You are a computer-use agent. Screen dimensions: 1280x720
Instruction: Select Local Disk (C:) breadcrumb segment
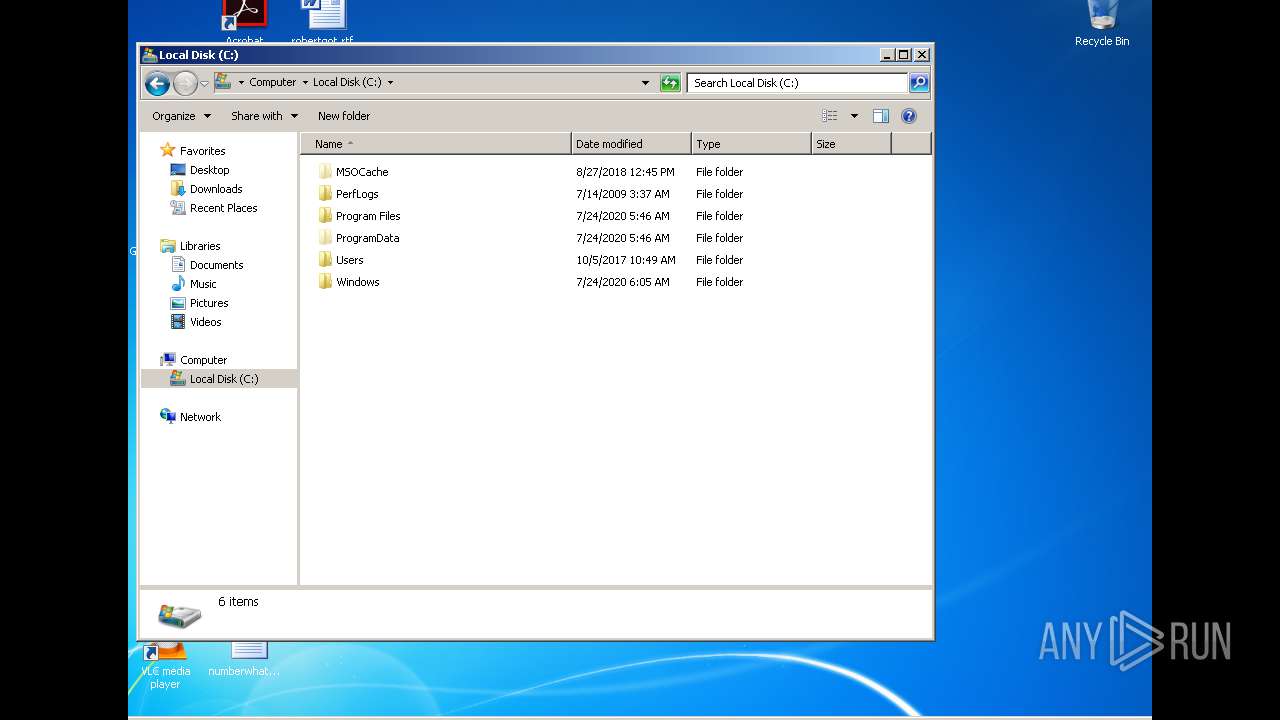347,83
